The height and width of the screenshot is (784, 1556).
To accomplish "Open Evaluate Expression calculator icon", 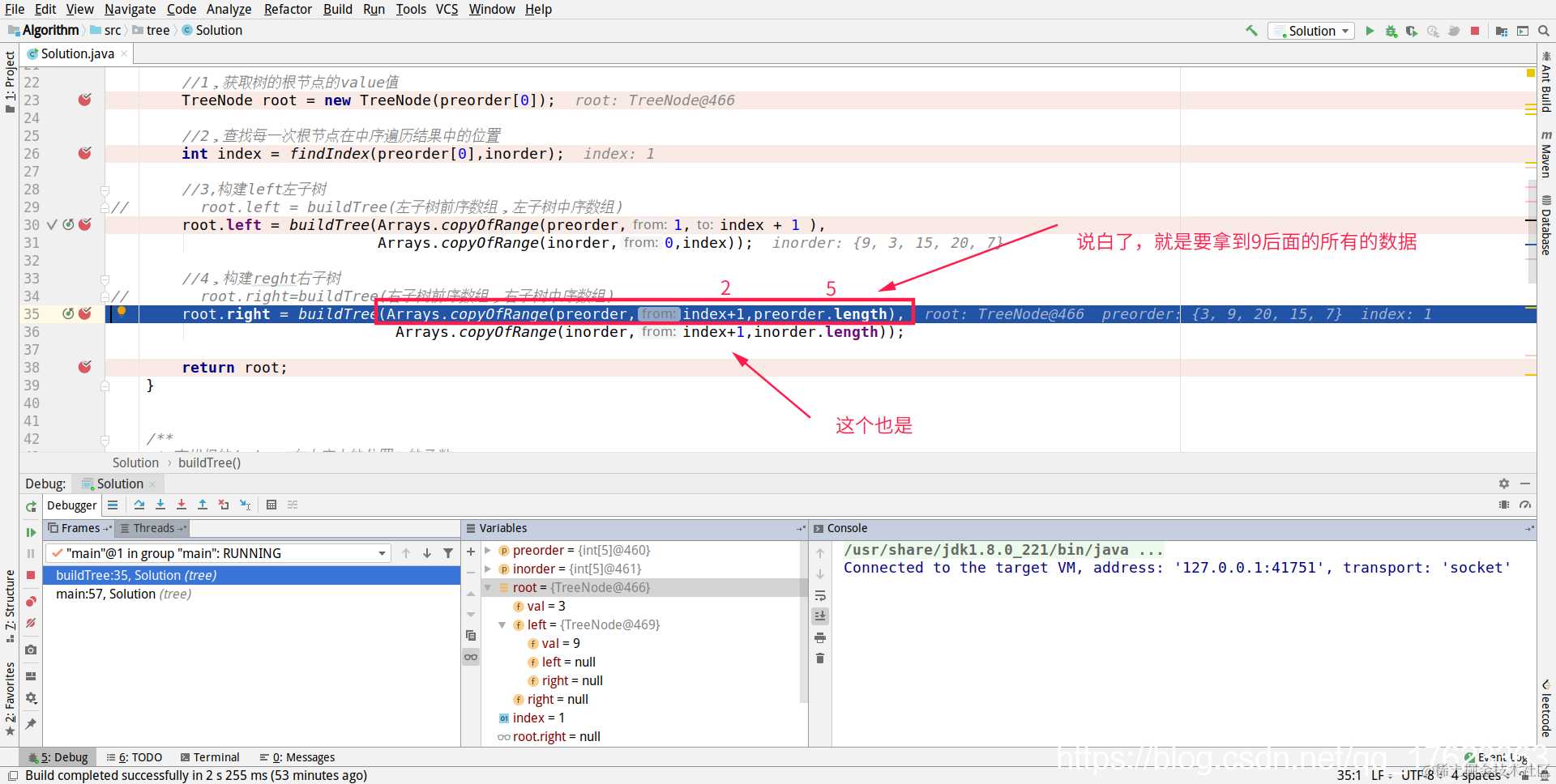I will (x=271, y=505).
